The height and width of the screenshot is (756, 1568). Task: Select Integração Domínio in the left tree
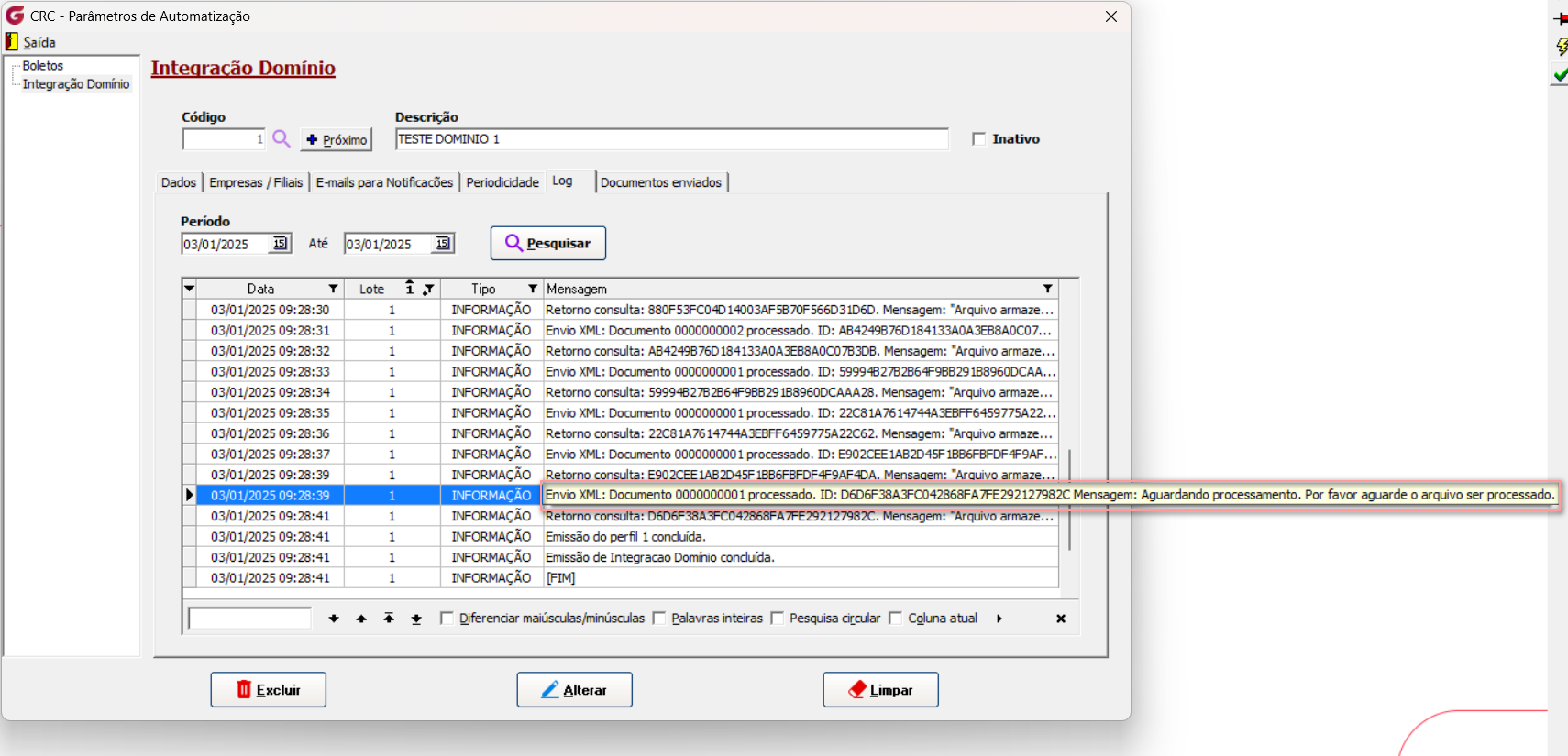[76, 84]
